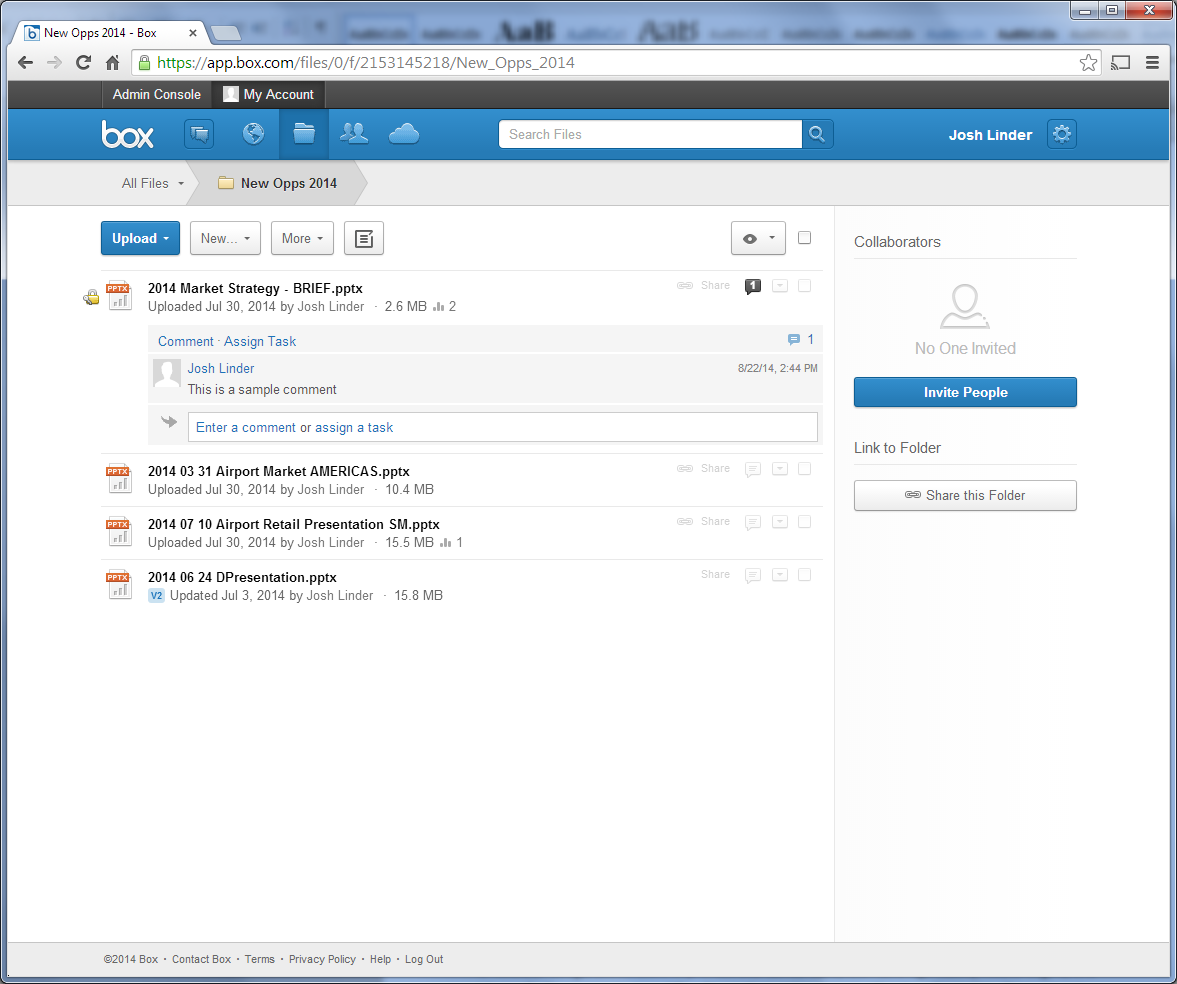Show description panel via the notes icon
This screenshot has width=1177, height=984.
pyautogui.click(x=363, y=238)
